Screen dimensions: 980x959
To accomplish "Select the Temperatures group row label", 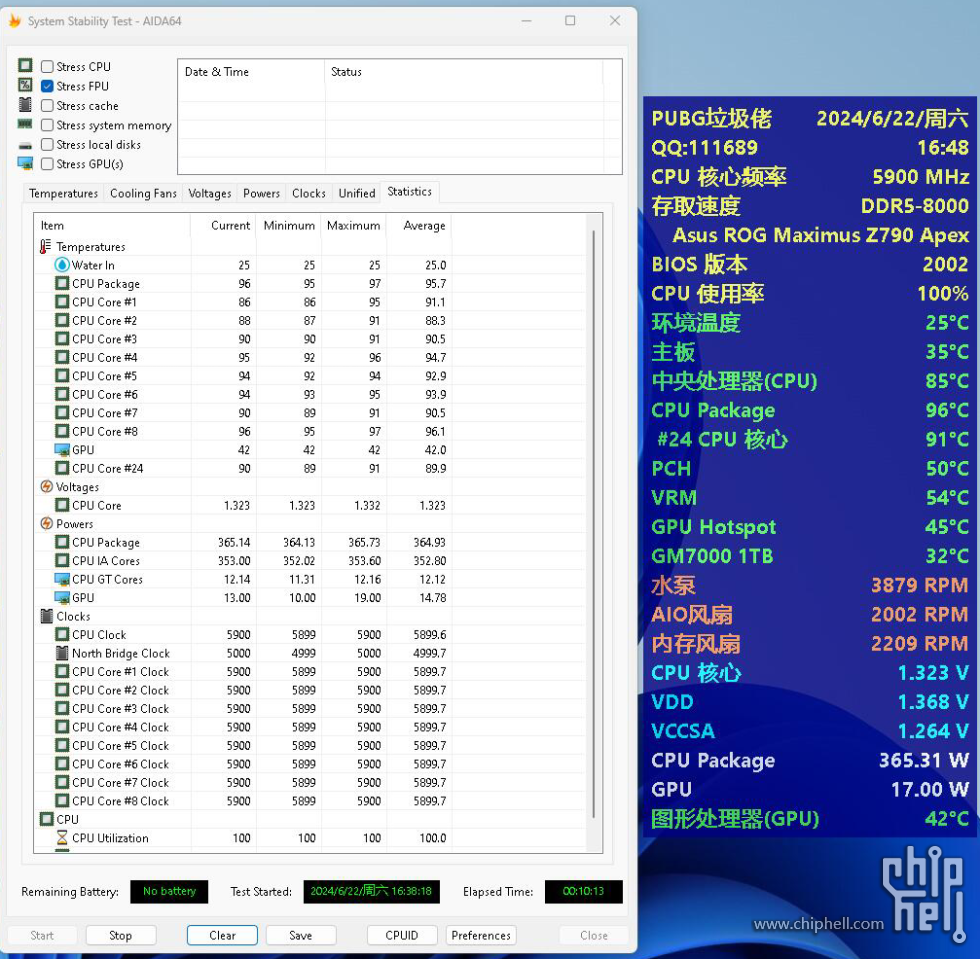I will 91,246.
